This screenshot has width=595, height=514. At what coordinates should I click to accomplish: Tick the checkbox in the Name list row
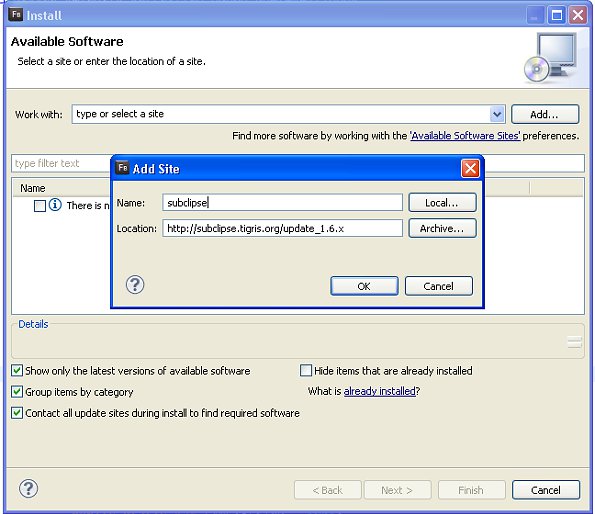click(39, 206)
